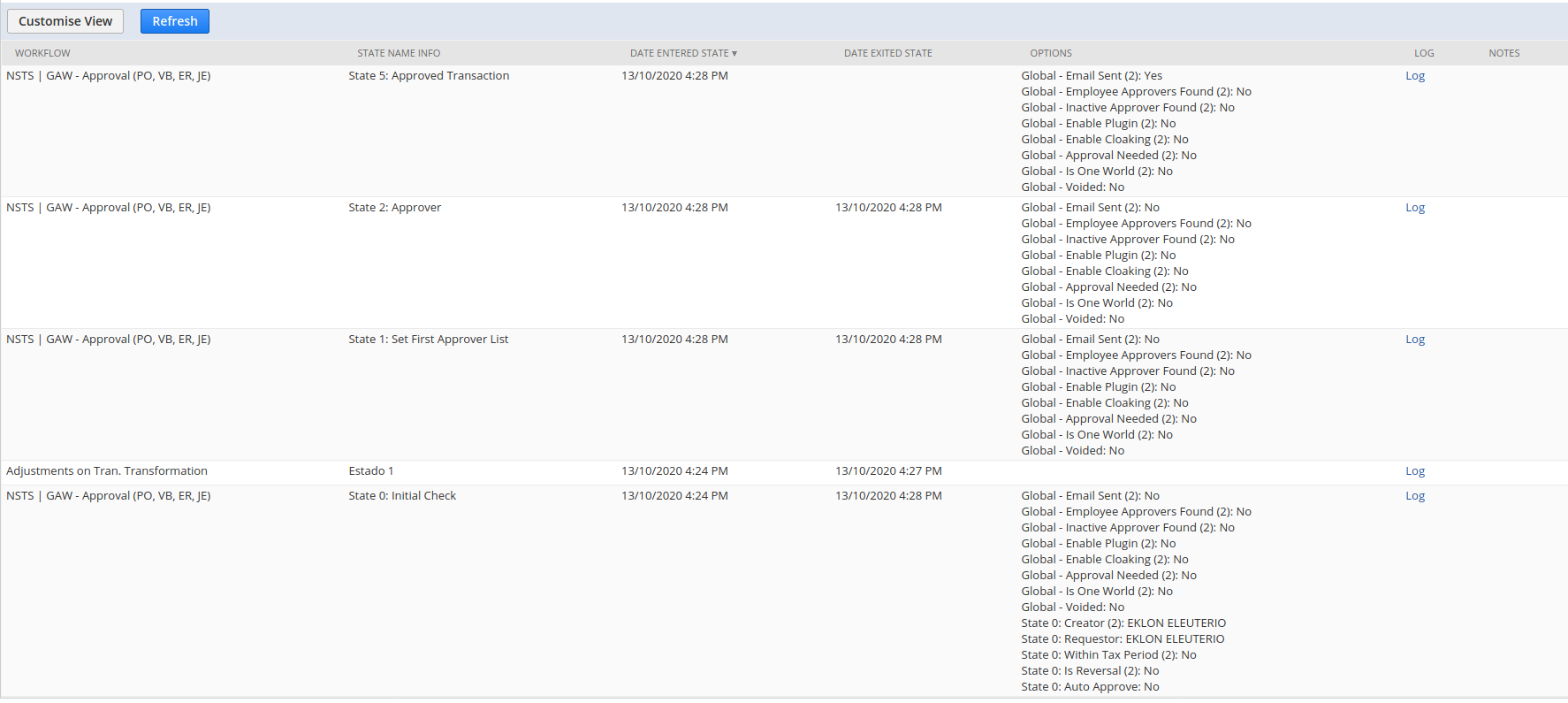The image size is (1568, 703).
Task: Open Log for Estado 1 row
Action: coord(1415,471)
